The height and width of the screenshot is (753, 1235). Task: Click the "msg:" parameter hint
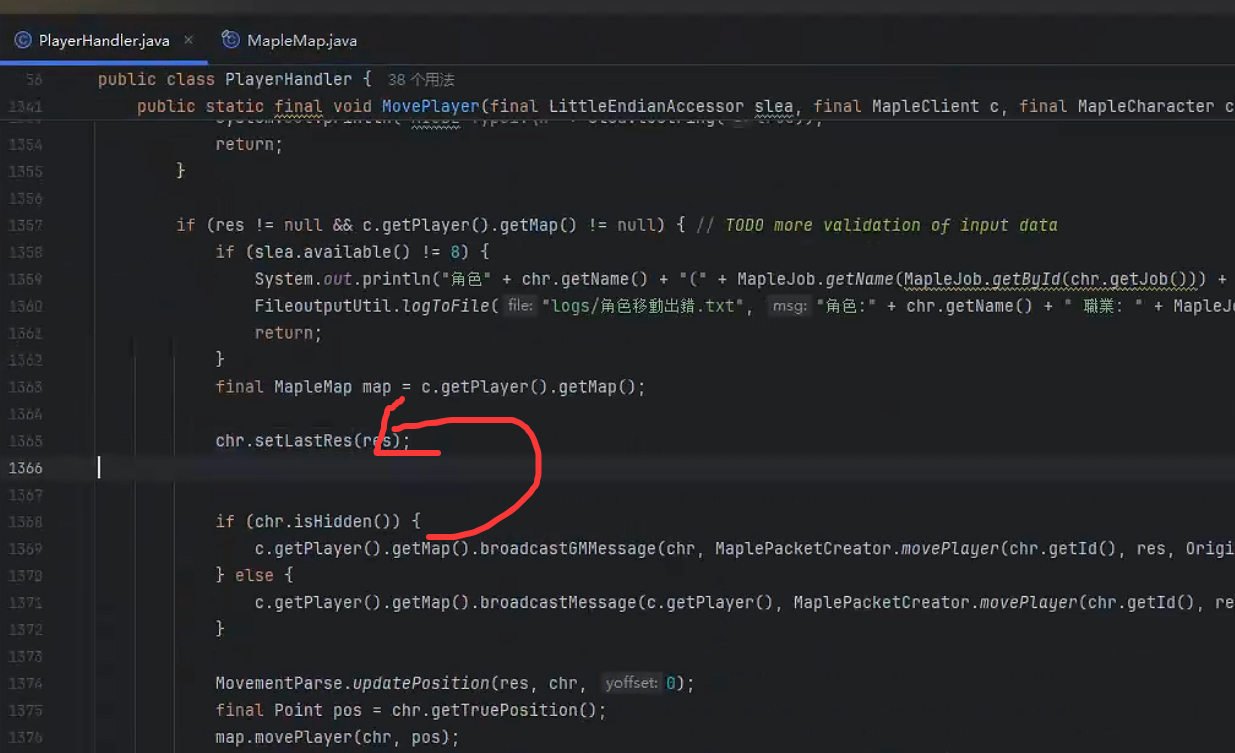pyautogui.click(x=789, y=306)
